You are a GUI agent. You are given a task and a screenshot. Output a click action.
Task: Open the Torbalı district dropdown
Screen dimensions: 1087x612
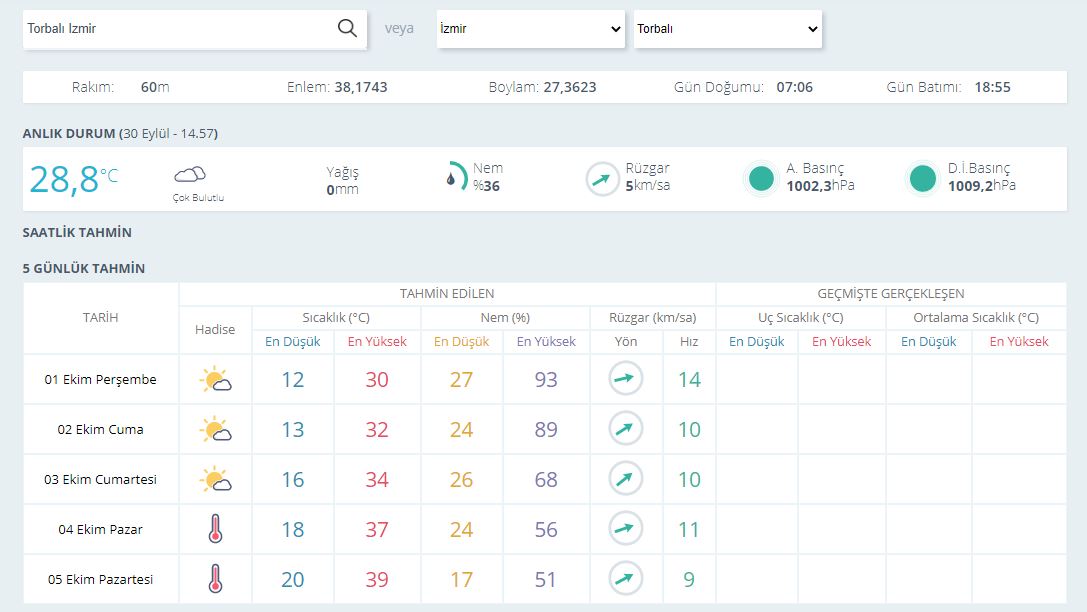click(x=727, y=29)
